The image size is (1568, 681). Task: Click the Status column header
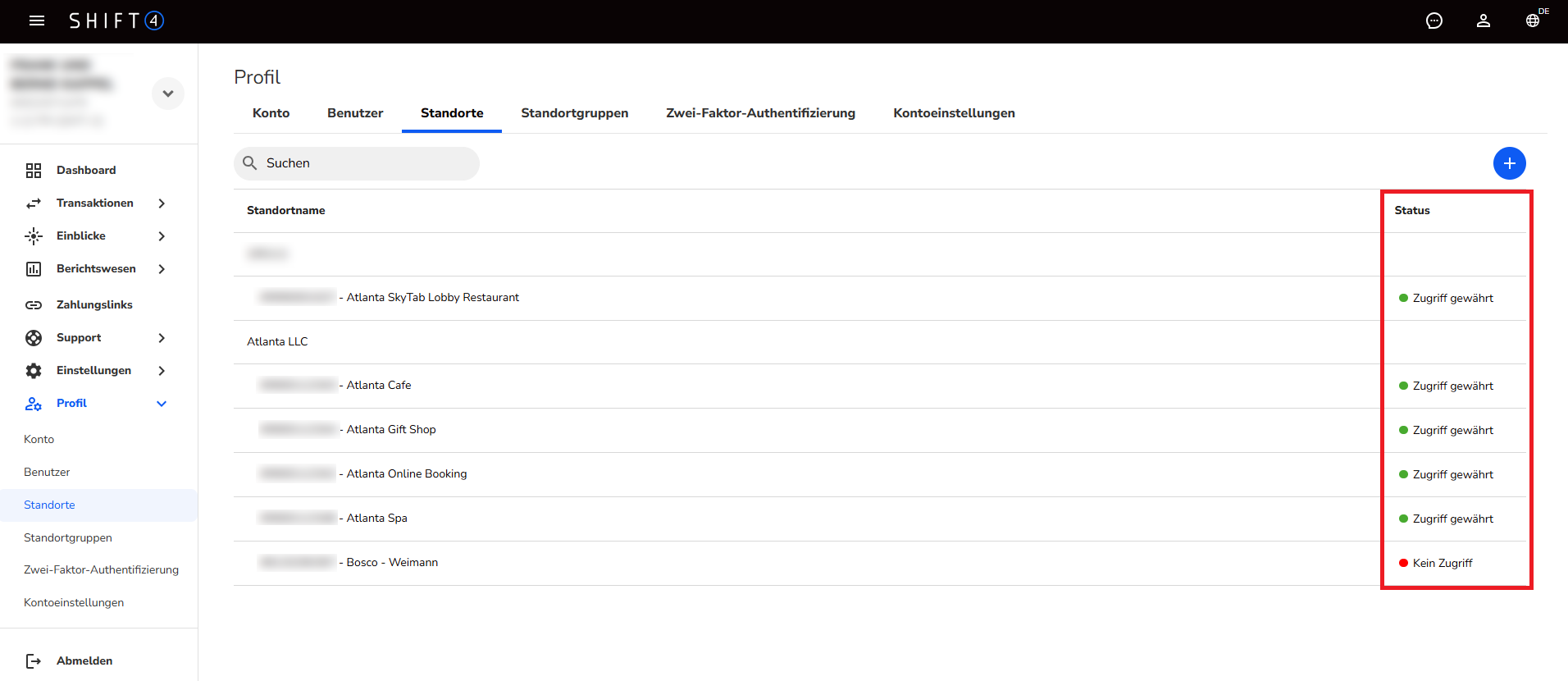tap(1412, 210)
